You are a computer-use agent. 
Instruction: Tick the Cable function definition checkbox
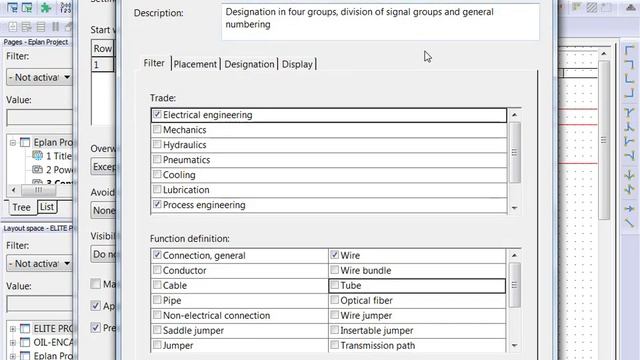click(x=157, y=285)
